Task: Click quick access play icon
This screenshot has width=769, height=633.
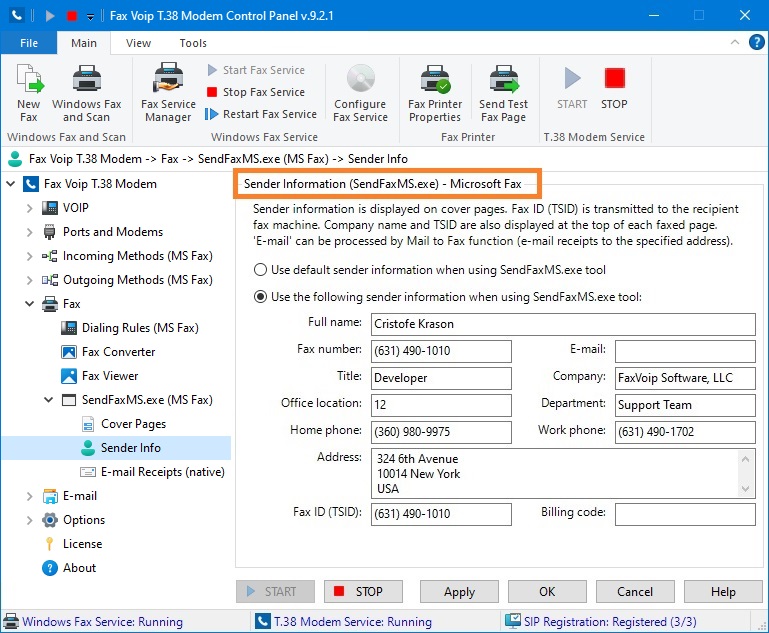Action: (50, 16)
